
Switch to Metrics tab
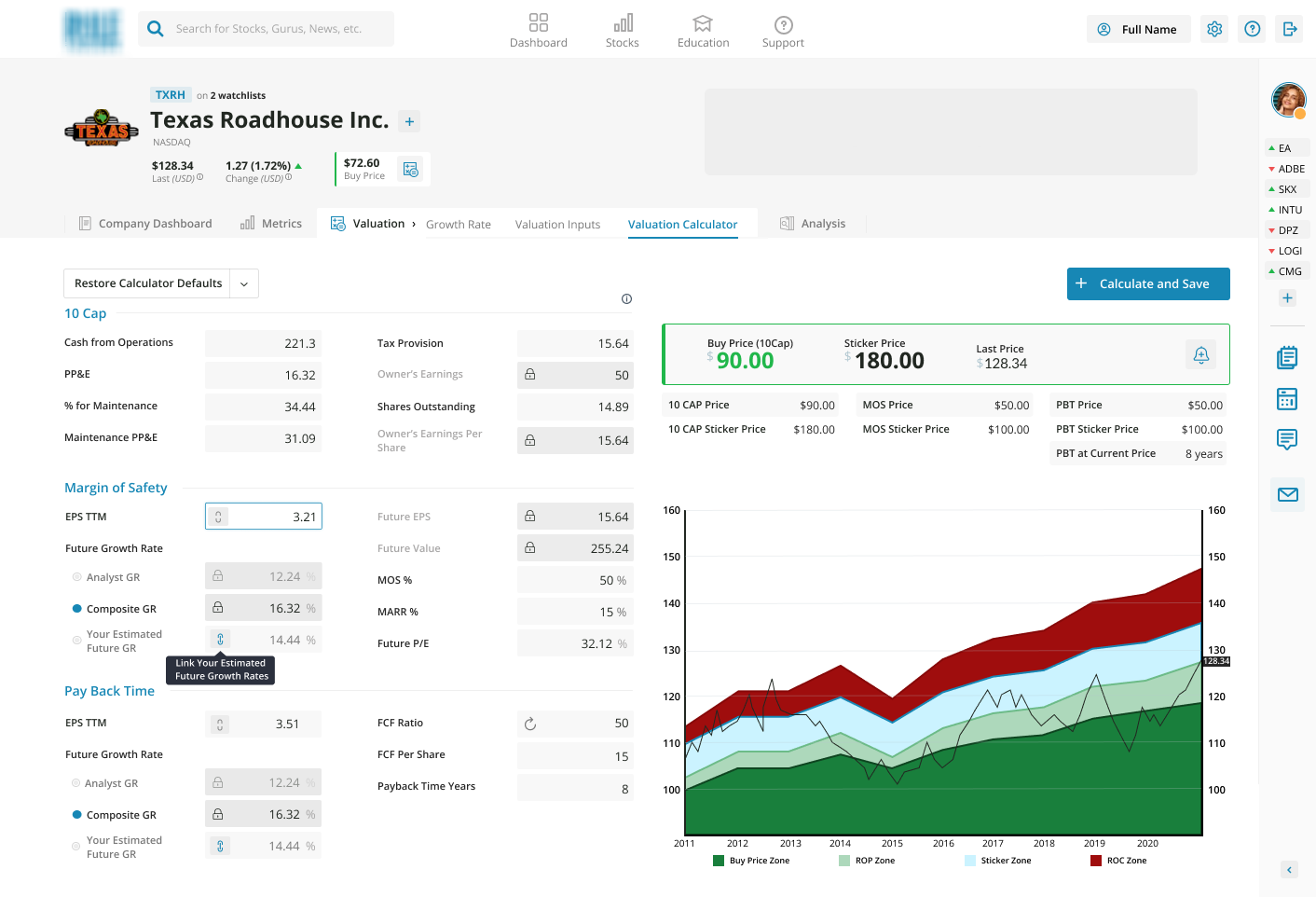pos(271,224)
